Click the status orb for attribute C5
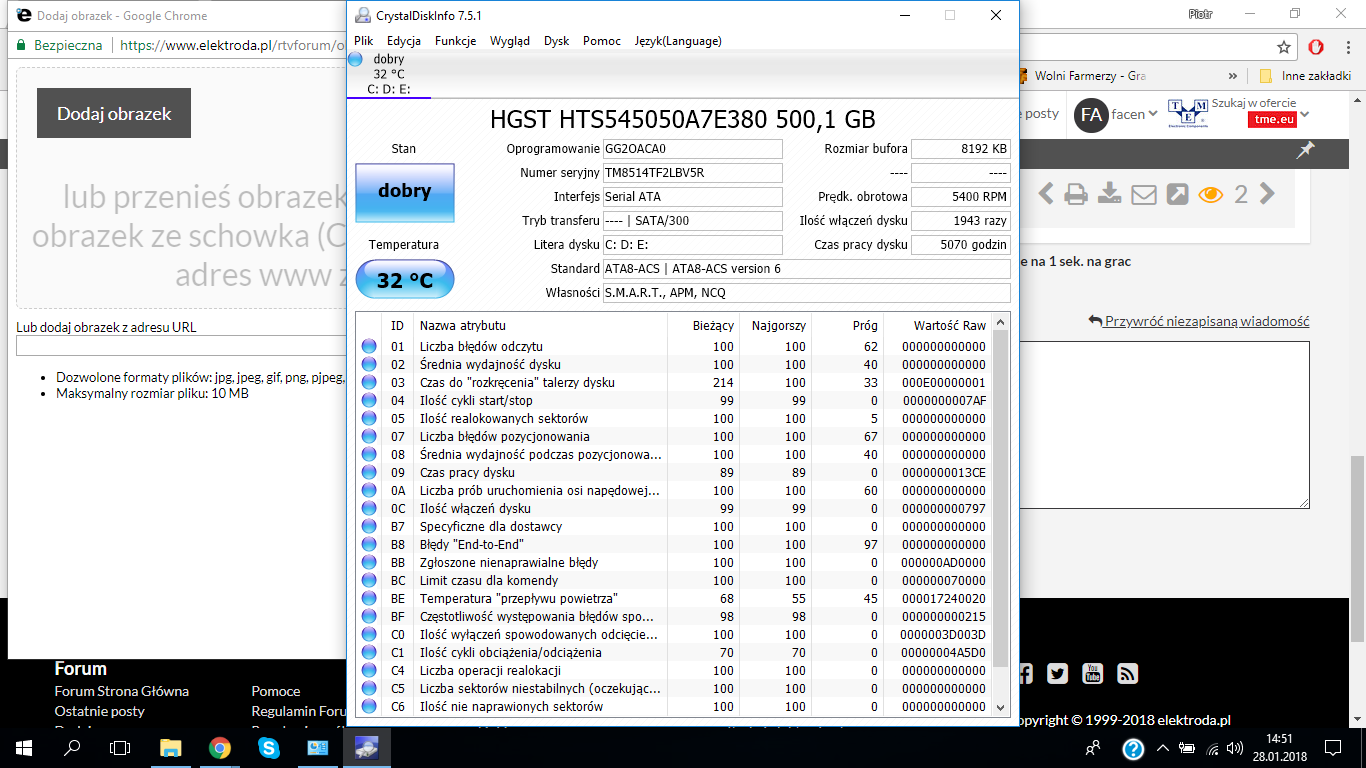 point(369,689)
